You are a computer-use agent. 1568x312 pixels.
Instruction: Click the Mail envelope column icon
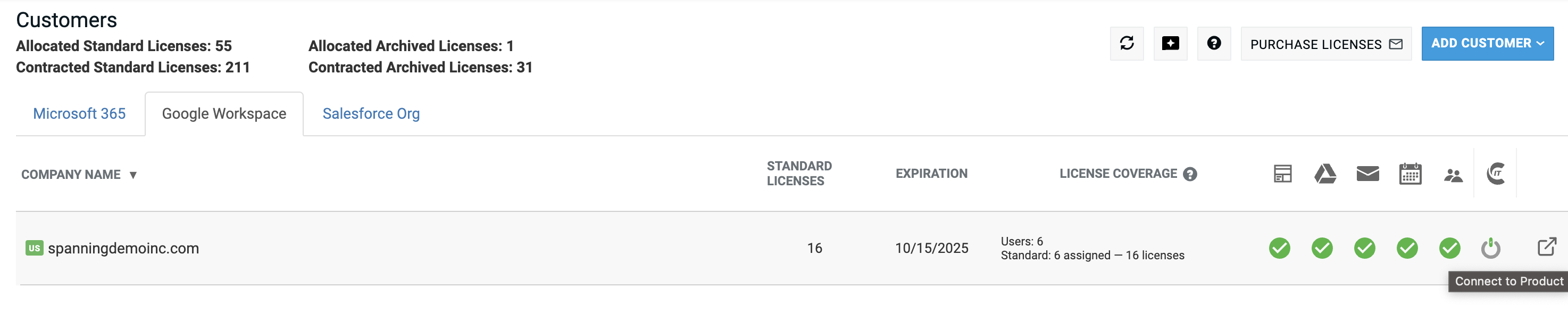[1367, 174]
